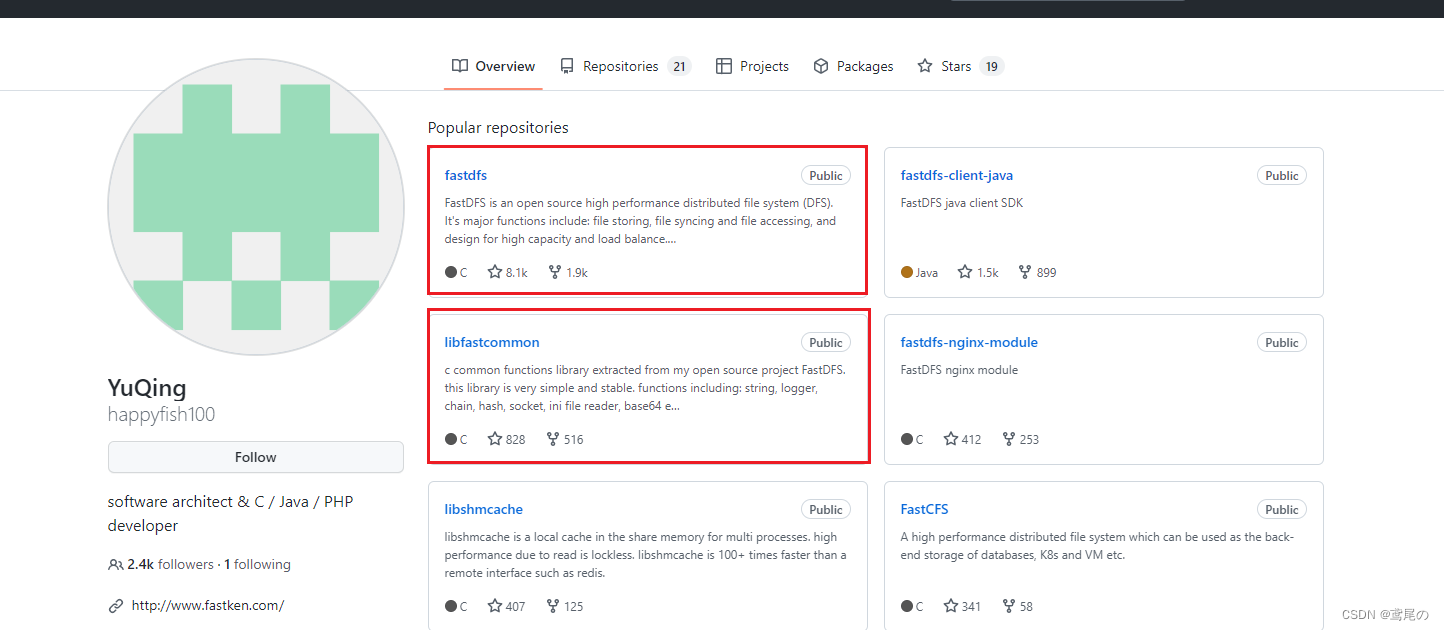
Task: Click the Overview book icon
Action: click(x=460, y=66)
